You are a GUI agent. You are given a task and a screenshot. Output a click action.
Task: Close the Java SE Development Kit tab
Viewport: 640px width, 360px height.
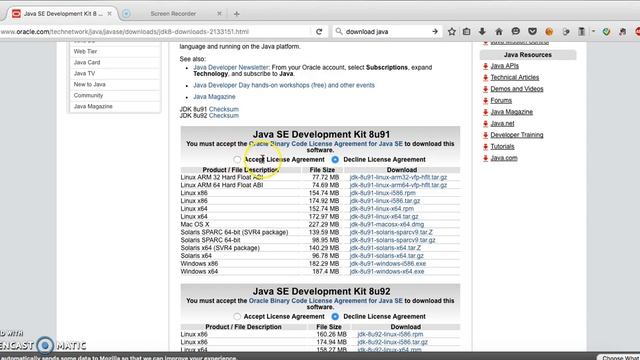point(109,13)
